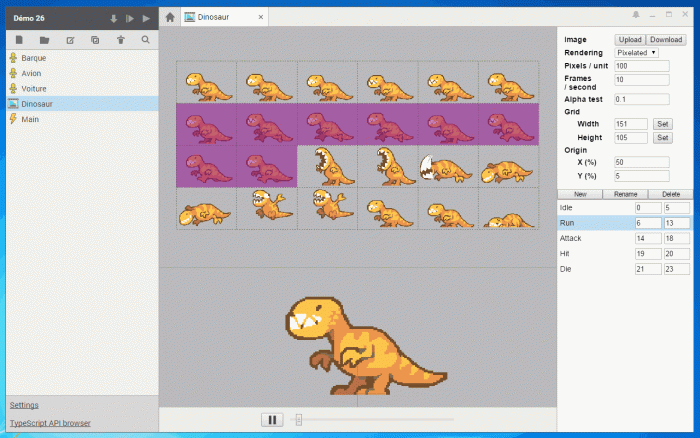The height and width of the screenshot is (438, 700).
Task: Click the Die start frame field
Action: 648,269
